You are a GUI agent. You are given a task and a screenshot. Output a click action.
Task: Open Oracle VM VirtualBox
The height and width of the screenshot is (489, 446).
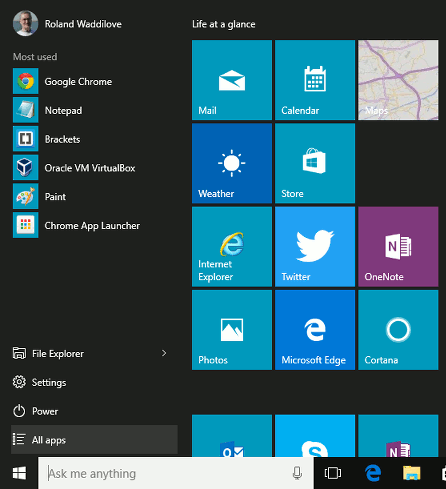coord(93,168)
